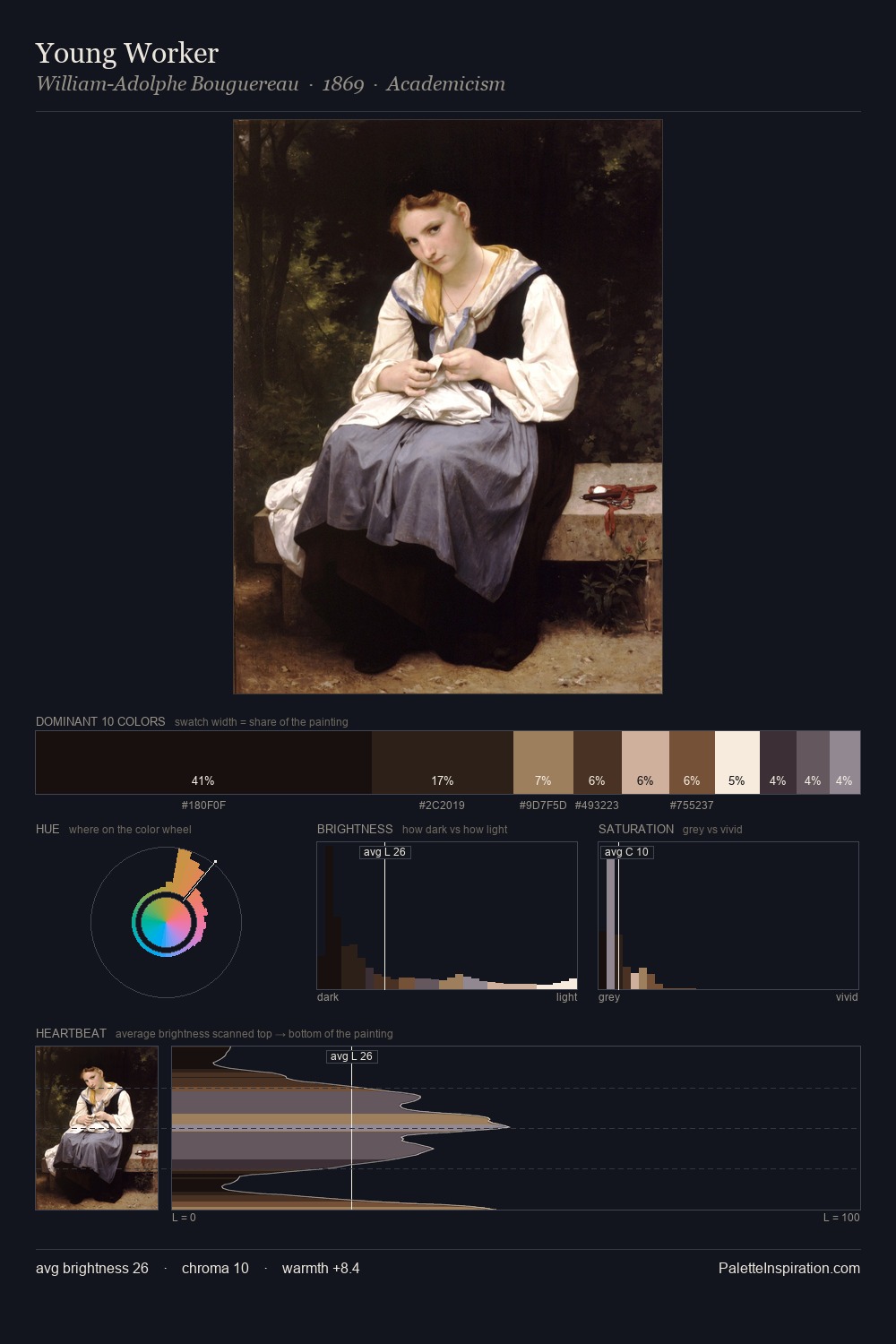Click the 'light' axis label
This screenshot has width=896, height=1344.
tap(566, 997)
